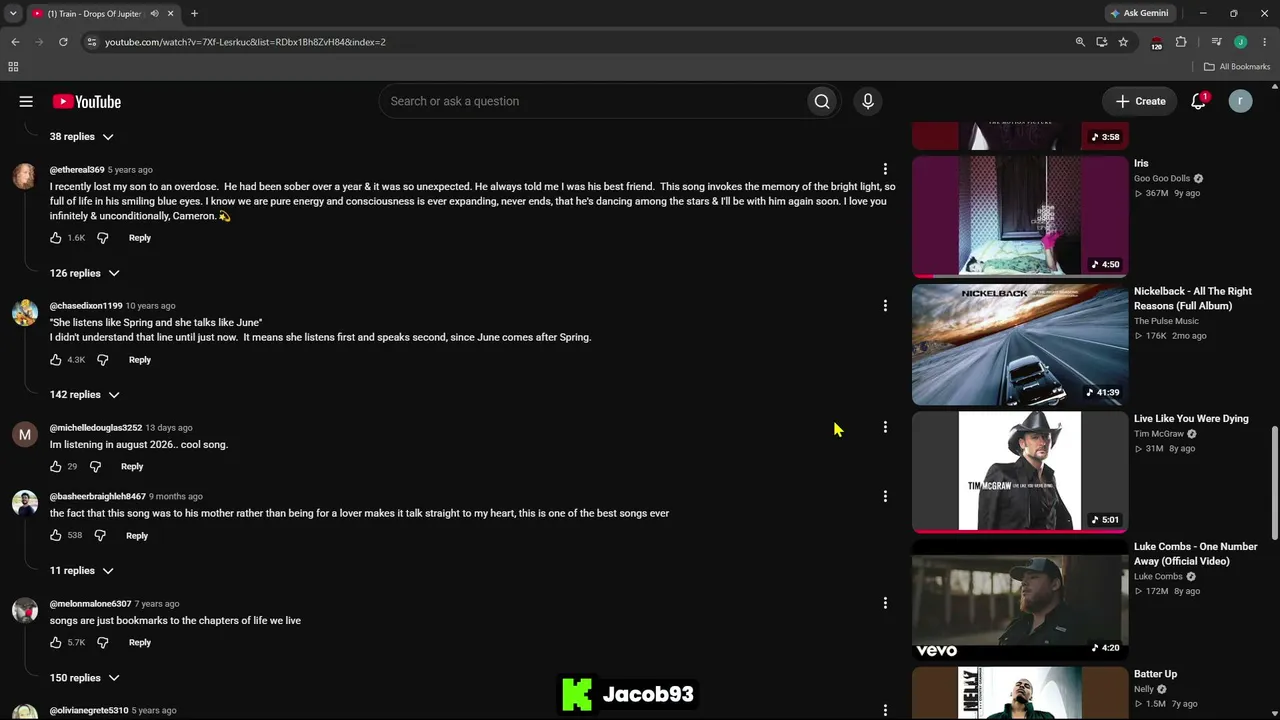Like @basheerbraighleh8467's comment
The image size is (1280, 720).
(56, 535)
